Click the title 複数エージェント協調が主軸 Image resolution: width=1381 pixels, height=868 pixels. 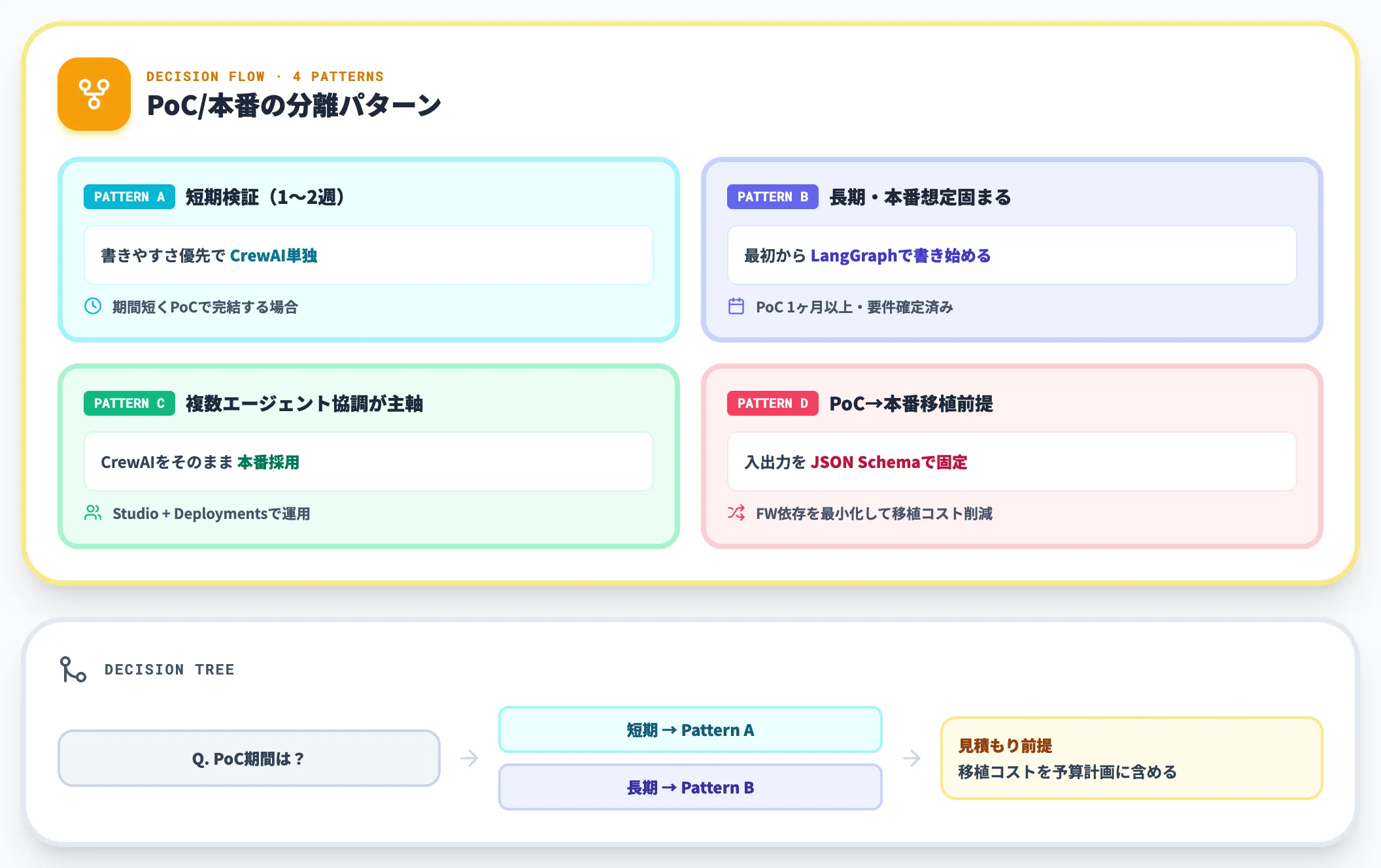click(x=304, y=403)
